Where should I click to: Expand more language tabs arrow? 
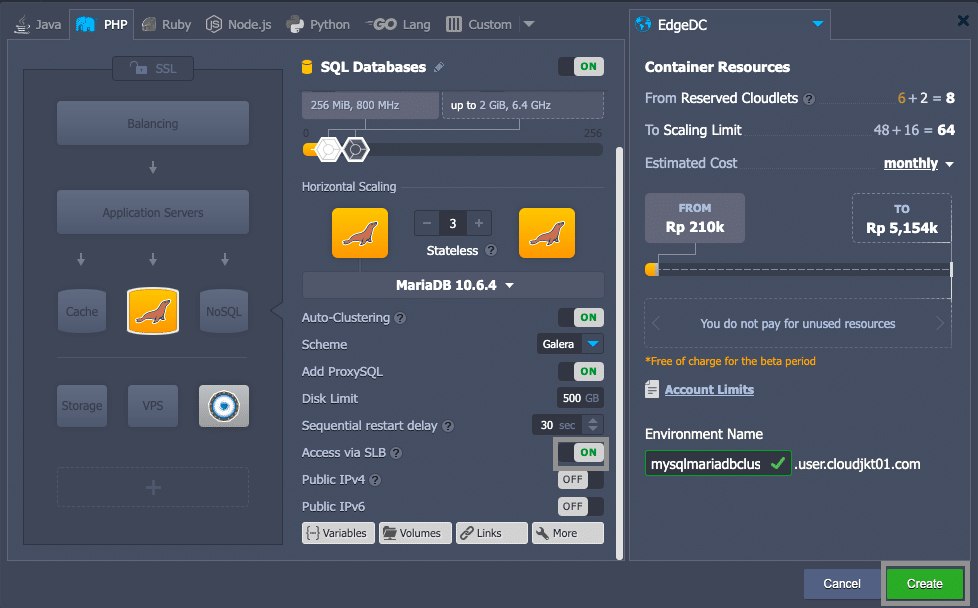(x=529, y=24)
